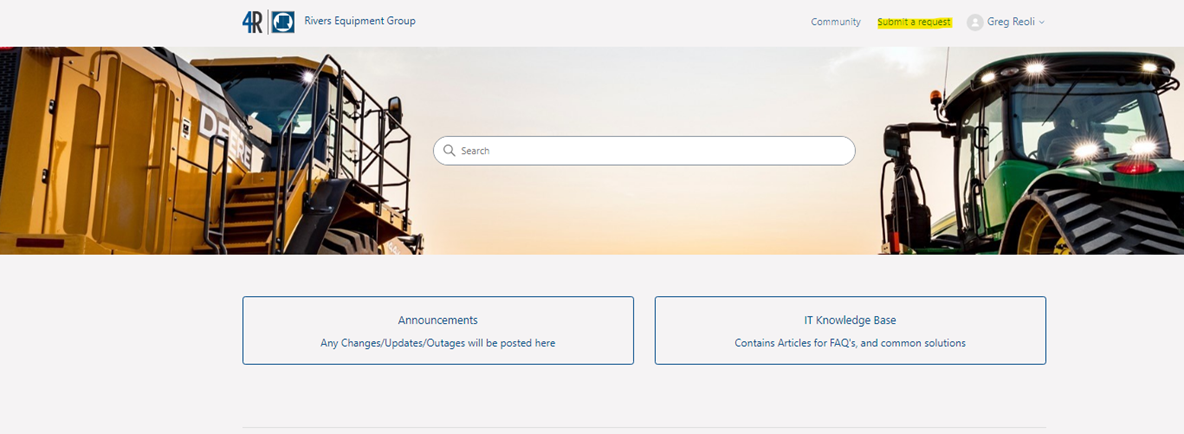1184x434 pixels.
Task: Open the Announcements heading
Action: (437, 320)
